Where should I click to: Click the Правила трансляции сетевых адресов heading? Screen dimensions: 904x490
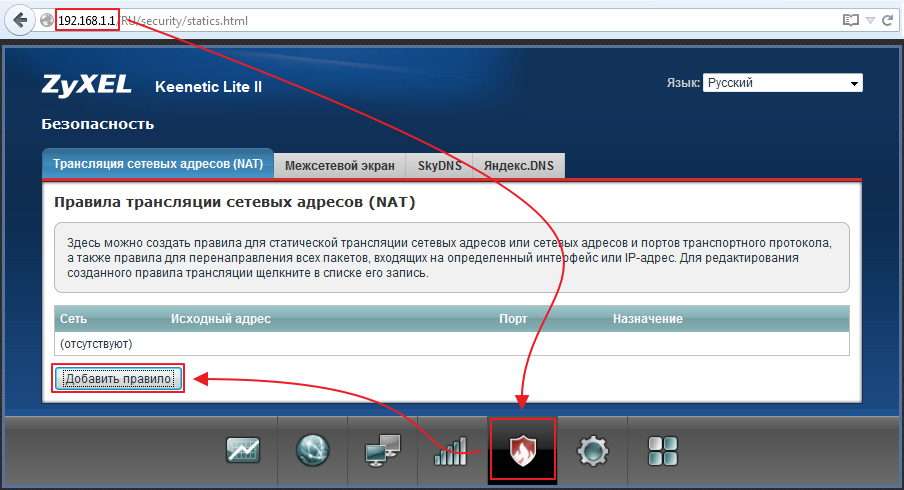point(234,202)
